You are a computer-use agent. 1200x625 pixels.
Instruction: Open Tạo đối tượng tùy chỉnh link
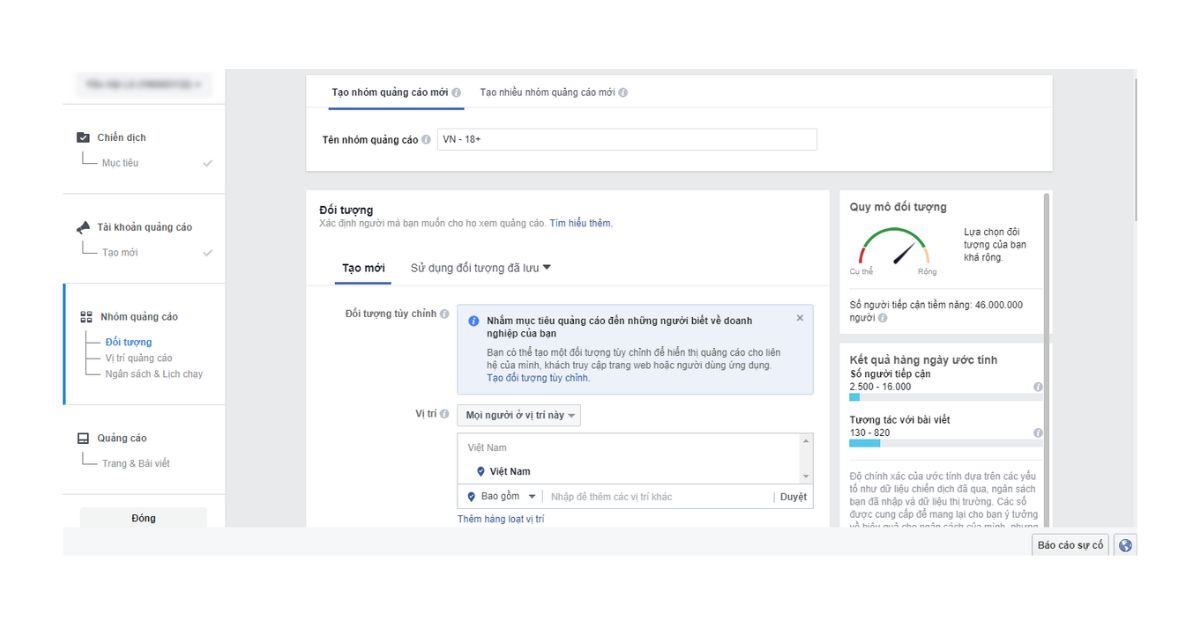tap(538, 378)
